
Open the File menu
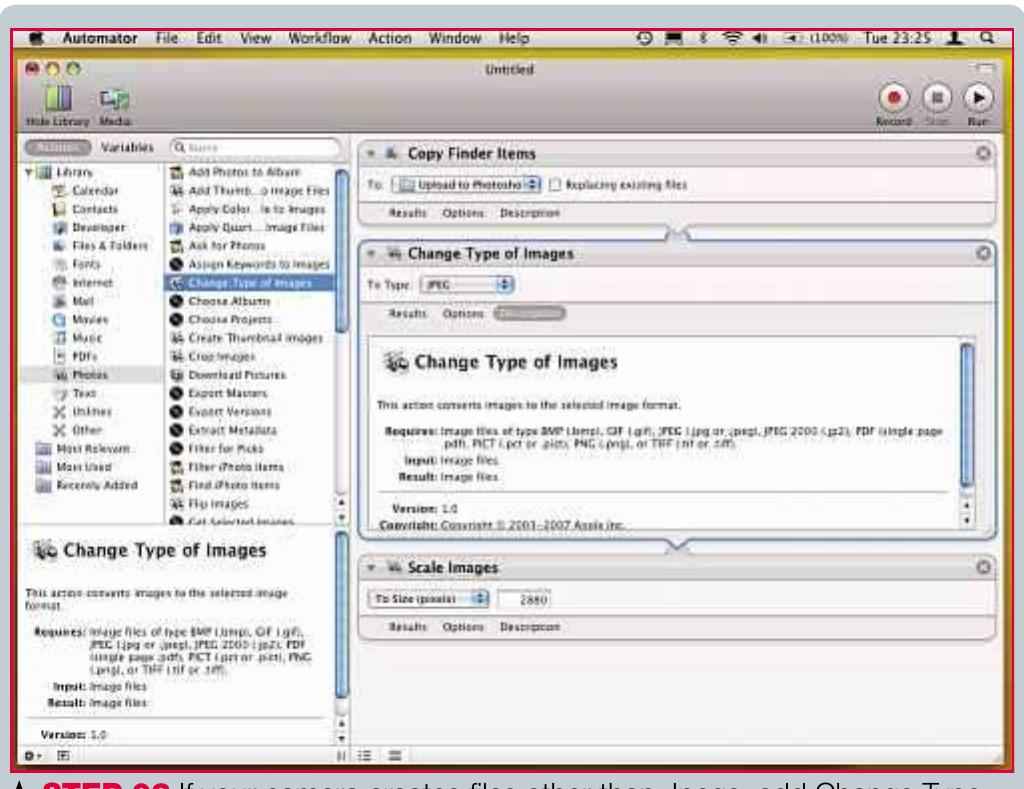tap(167, 38)
